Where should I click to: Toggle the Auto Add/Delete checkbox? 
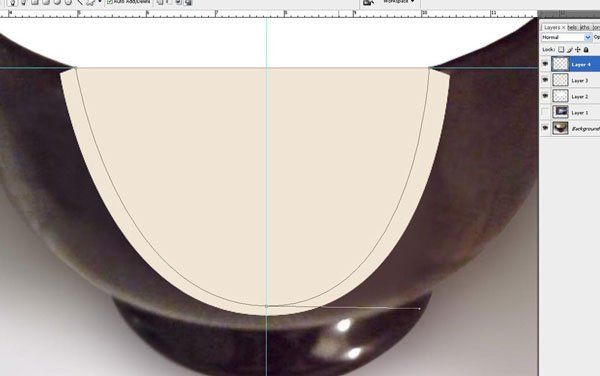click(110, 2)
